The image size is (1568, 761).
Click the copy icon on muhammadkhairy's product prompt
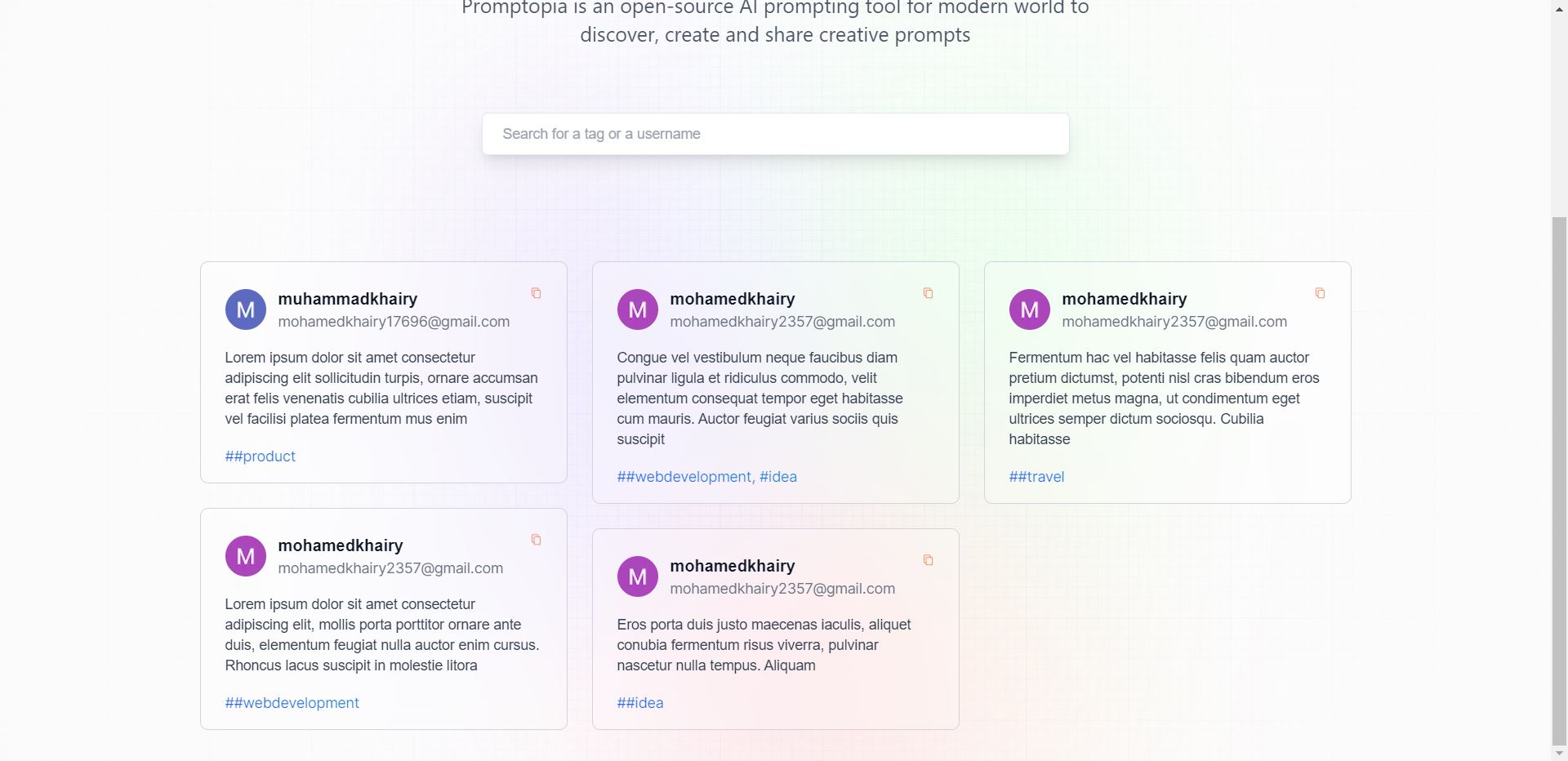point(537,293)
